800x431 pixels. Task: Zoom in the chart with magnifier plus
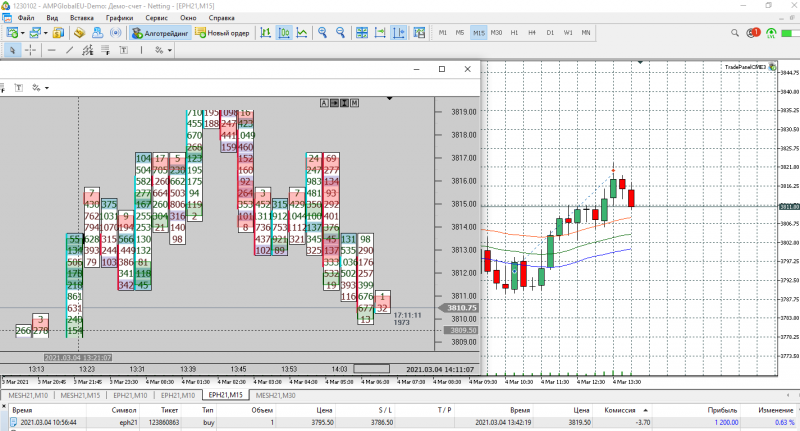click(x=322, y=33)
